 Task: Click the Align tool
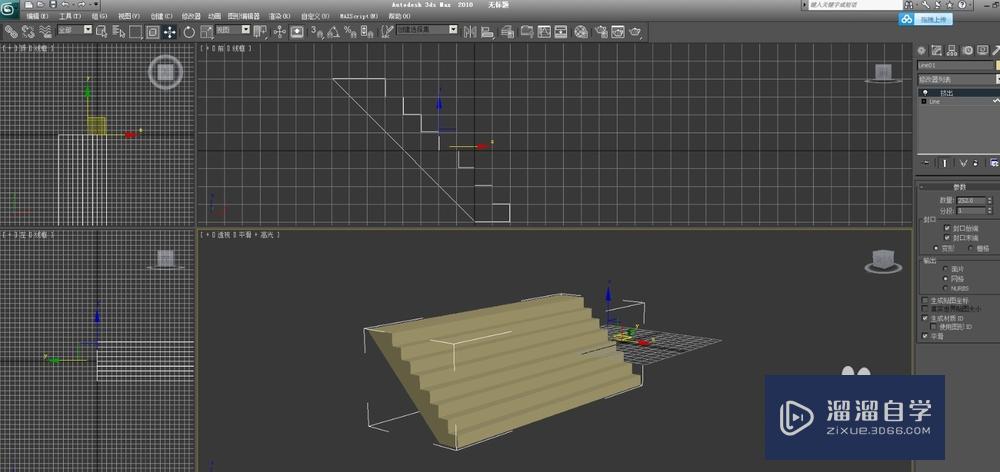pyautogui.click(x=489, y=31)
